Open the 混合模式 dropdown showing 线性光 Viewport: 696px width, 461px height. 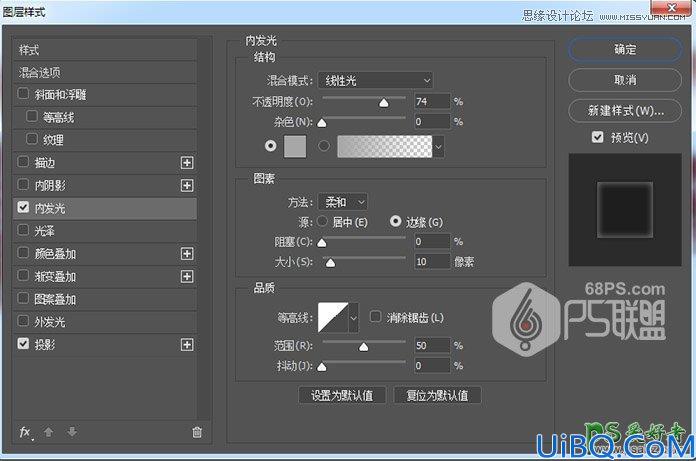pos(376,81)
